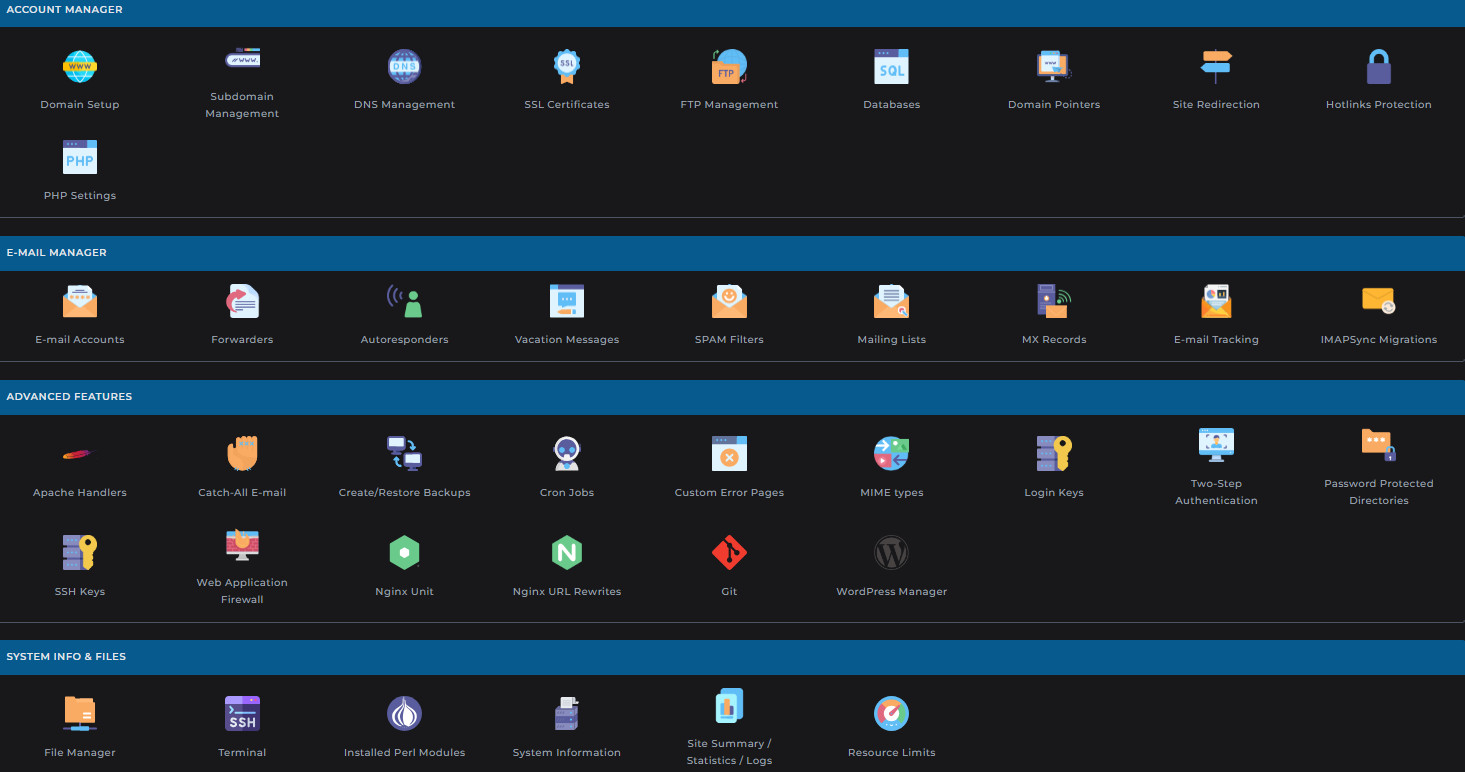Click the Vacation Messages icon
Image resolution: width=1465 pixels, height=772 pixels.
point(567,302)
